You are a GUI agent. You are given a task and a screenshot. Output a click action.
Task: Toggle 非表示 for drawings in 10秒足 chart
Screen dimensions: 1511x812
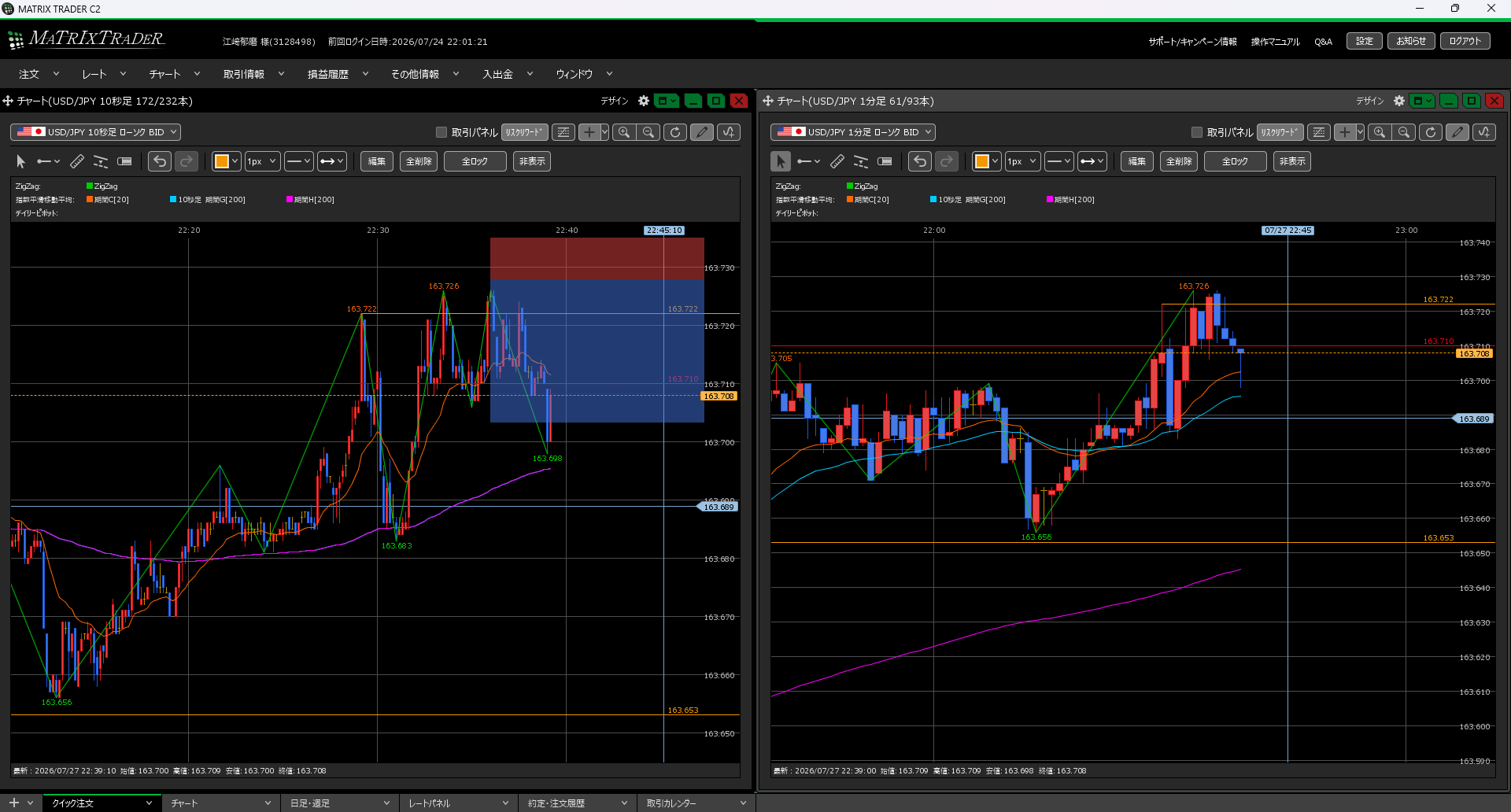pos(532,161)
